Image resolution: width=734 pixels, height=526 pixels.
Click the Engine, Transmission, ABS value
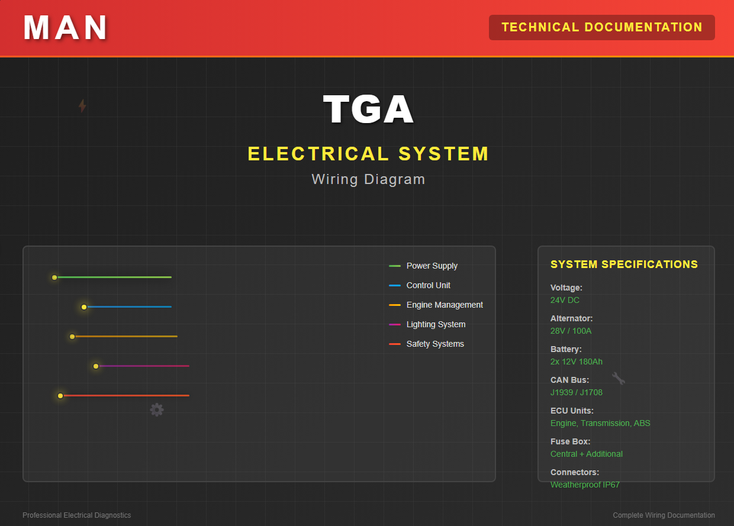click(600, 423)
